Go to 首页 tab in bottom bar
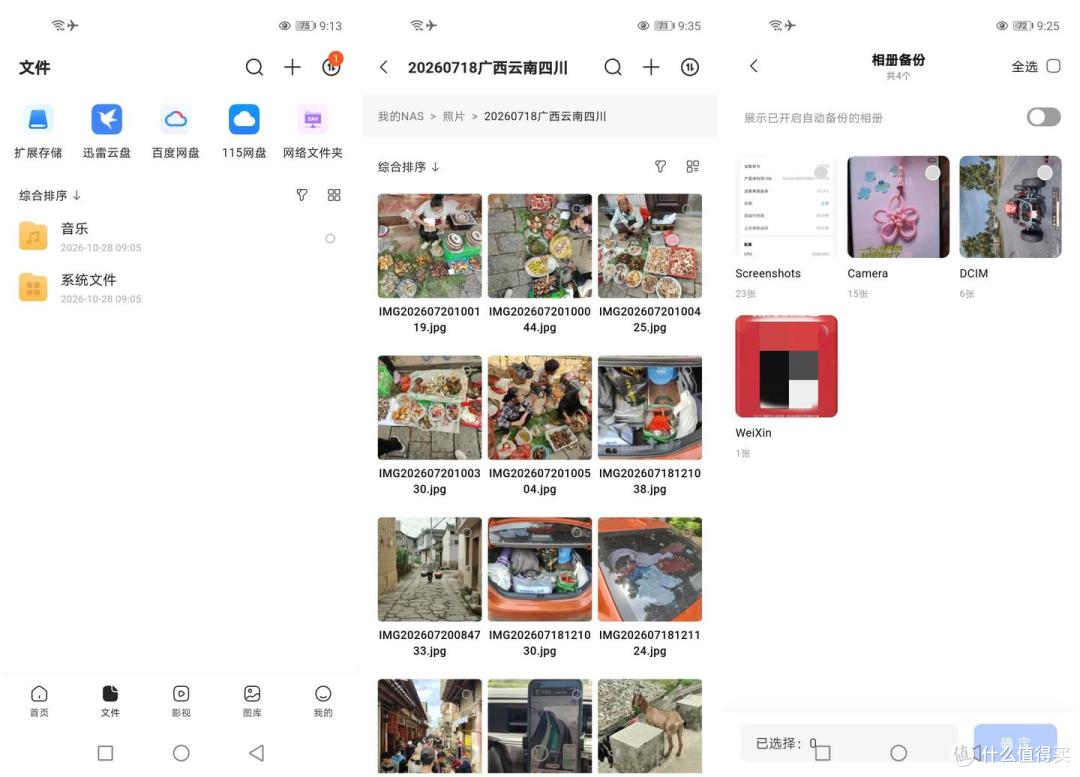Screen dimensions: 1080x777 (x=39, y=701)
